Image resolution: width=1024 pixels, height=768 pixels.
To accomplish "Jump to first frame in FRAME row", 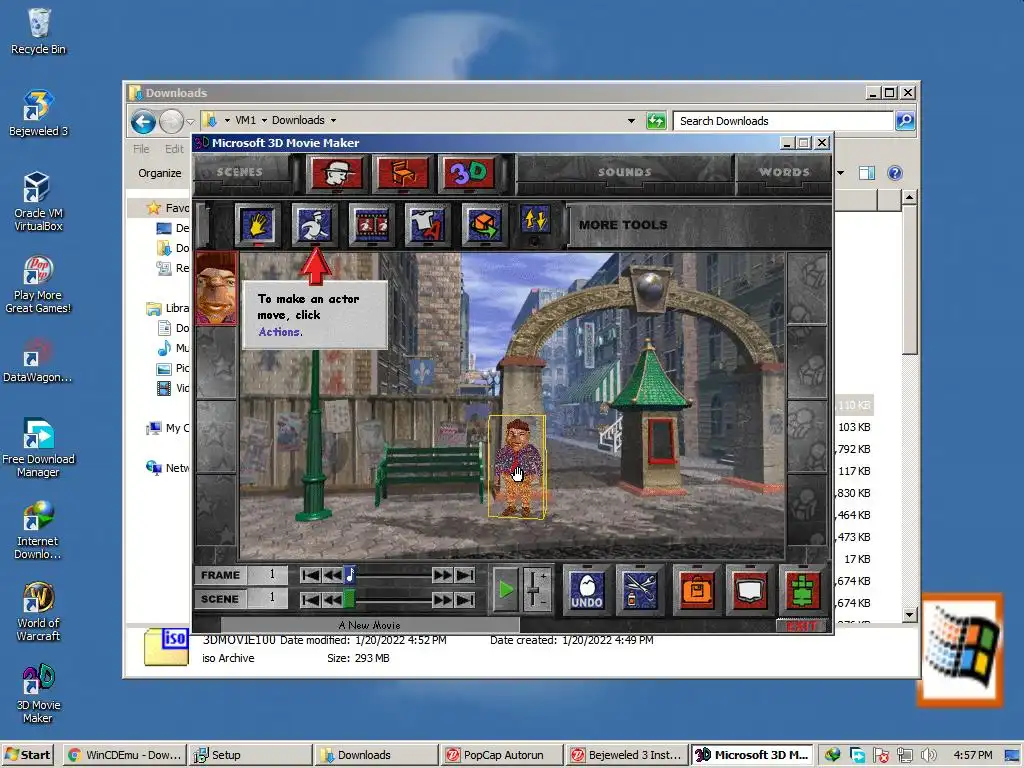I will [310, 575].
